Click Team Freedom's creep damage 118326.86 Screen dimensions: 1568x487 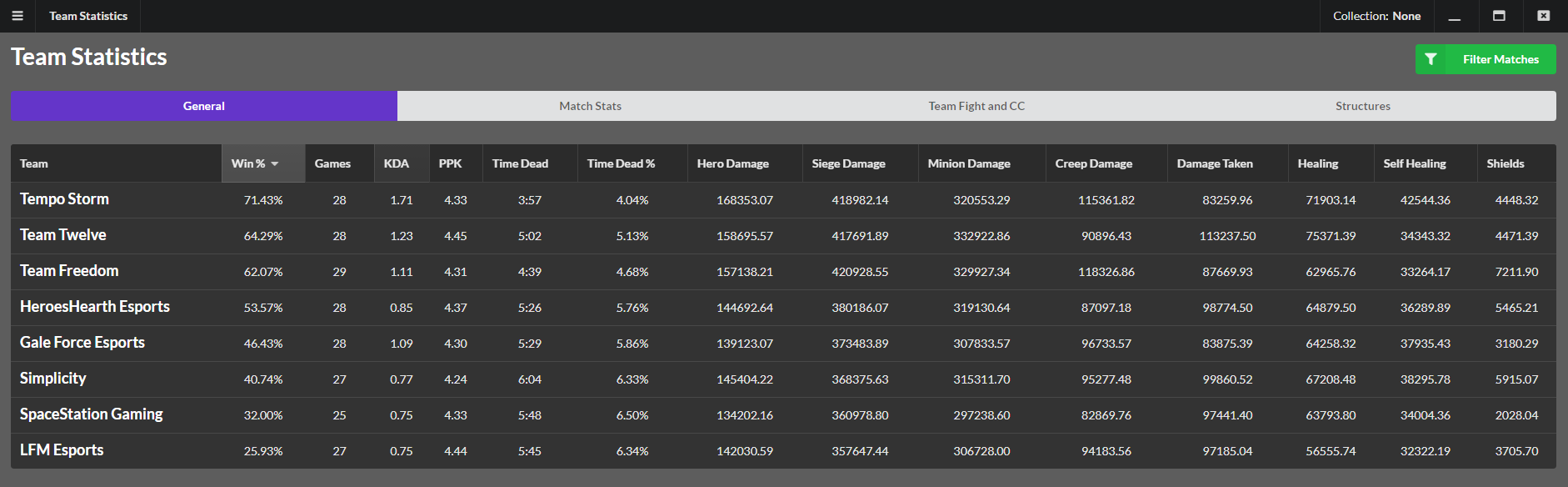coord(1106,272)
